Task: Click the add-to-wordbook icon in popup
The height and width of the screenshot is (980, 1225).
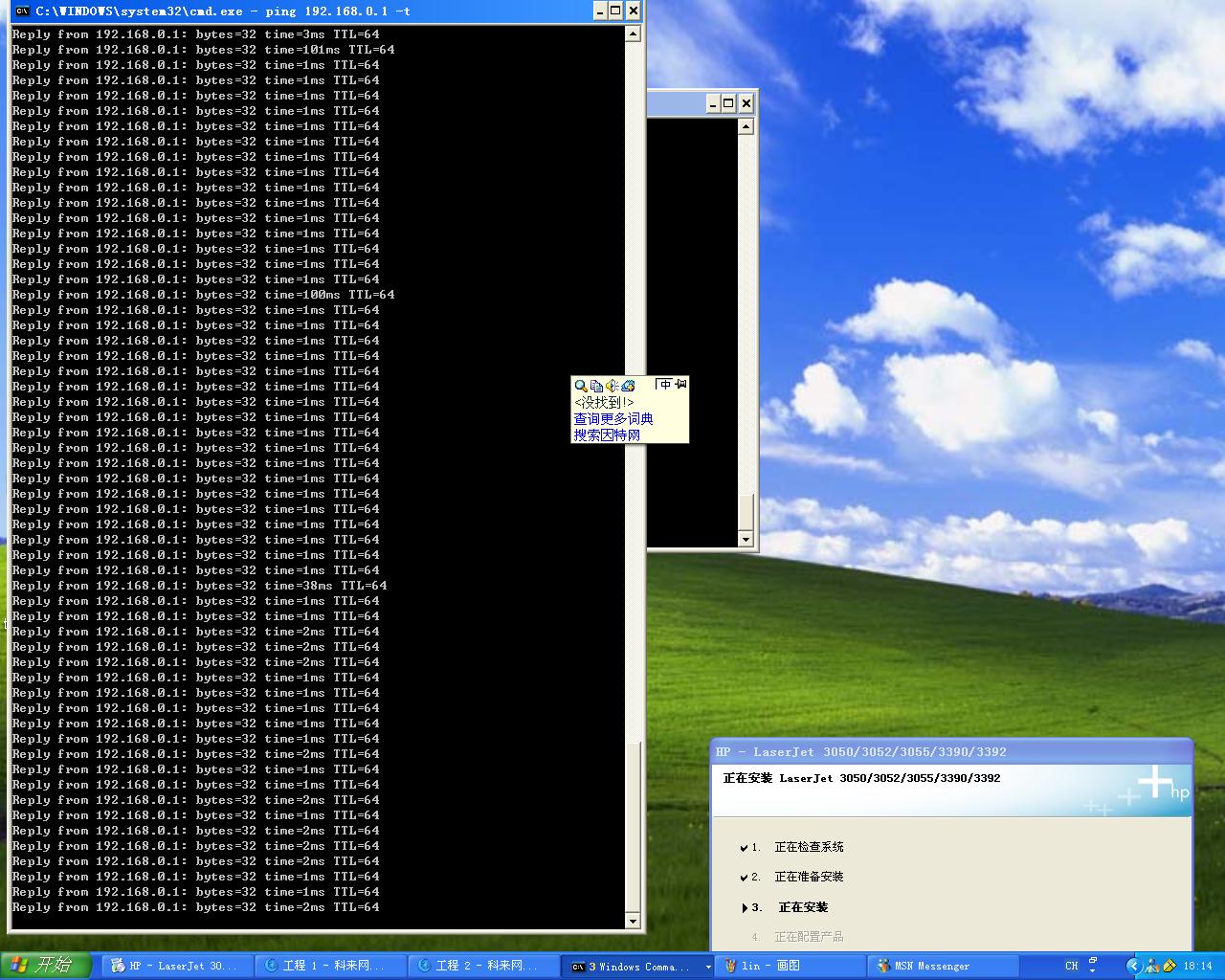Action: (628, 386)
